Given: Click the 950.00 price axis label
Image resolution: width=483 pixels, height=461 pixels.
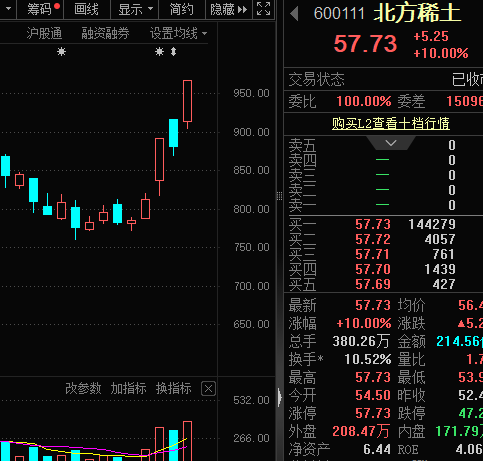Looking at the screenshot, I should [251, 93].
